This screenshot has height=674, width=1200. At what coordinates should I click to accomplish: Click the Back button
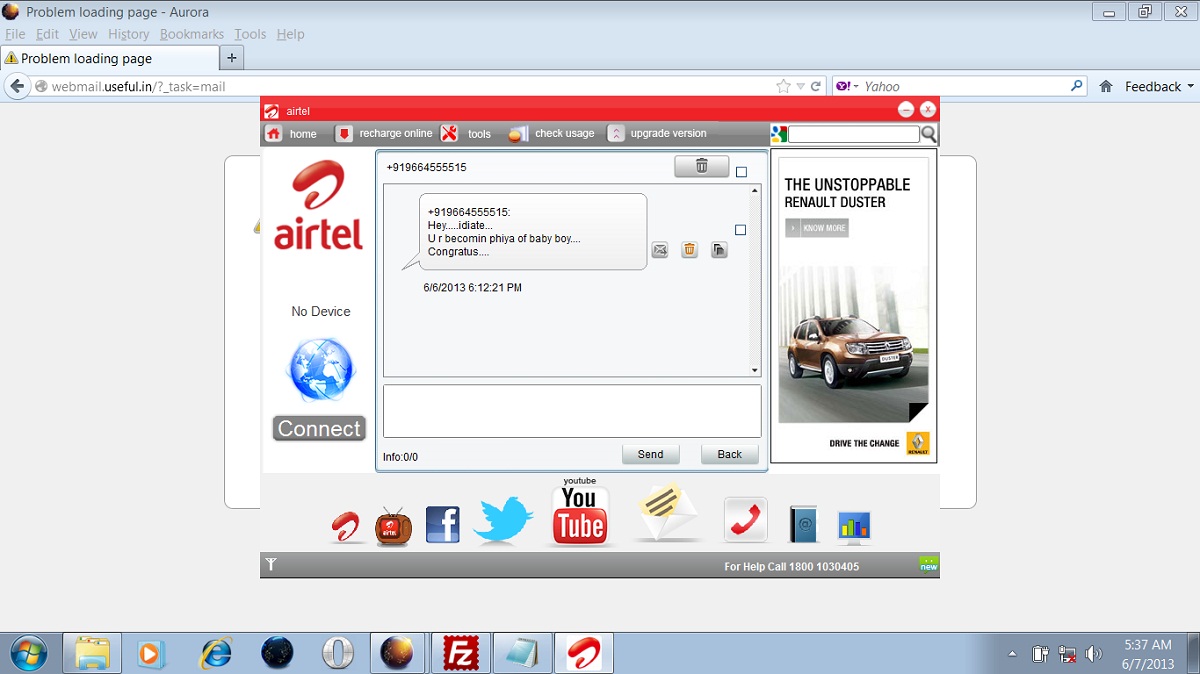[x=729, y=454]
